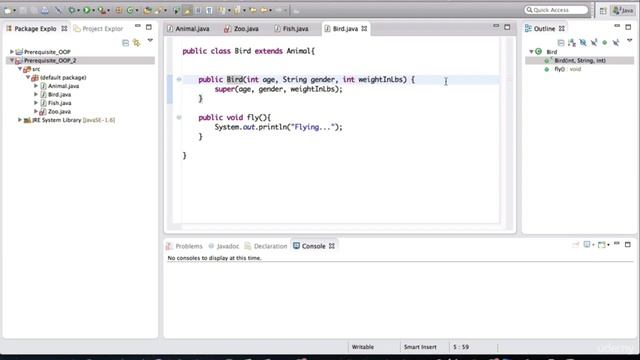Image resolution: width=640 pixels, height=360 pixels.
Task: Click the Open Perspective icon
Action: coord(603,11)
